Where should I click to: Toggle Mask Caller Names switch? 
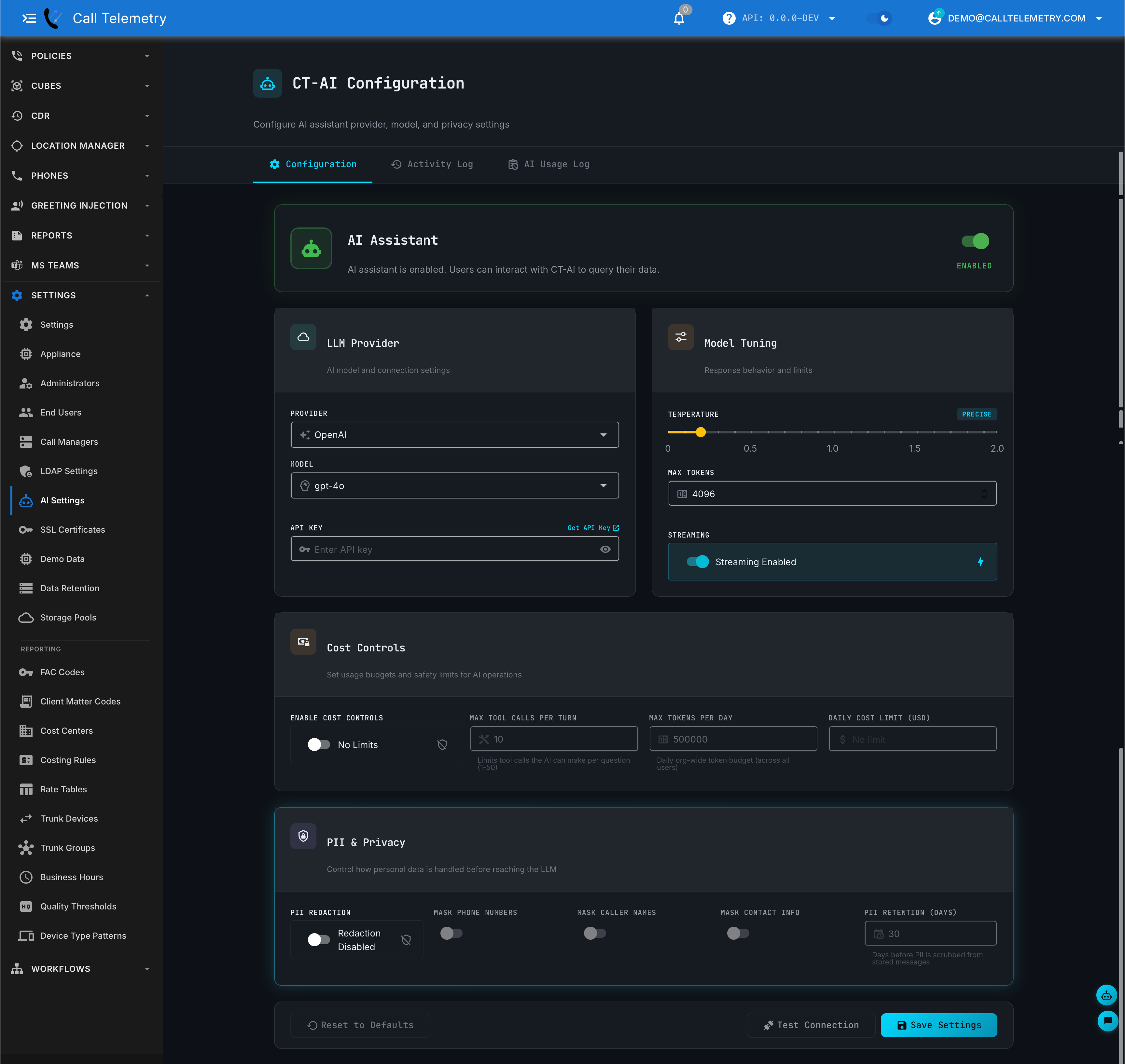pos(594,933)
